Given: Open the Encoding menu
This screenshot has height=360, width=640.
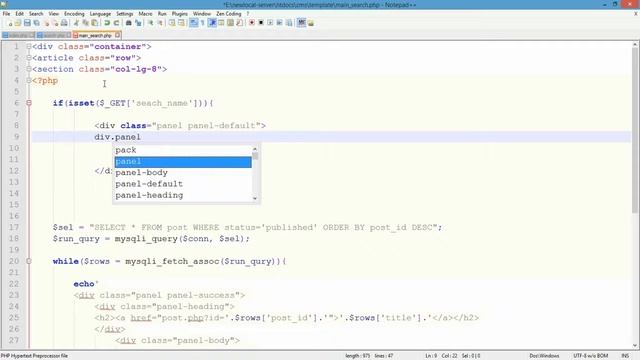Looking at the screenshot, I should 74,13.
